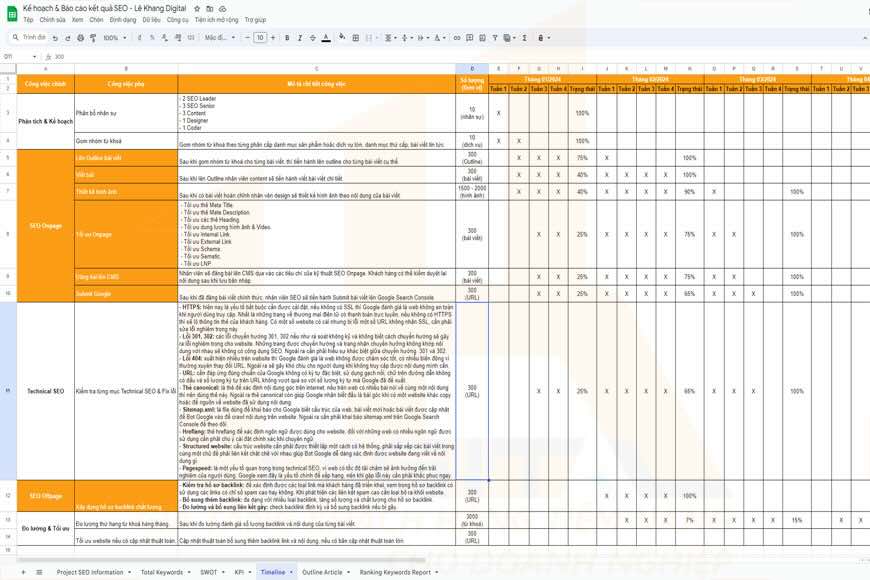Open the fill color bucket picker
Screen dimensions: 870x580
(x=342, y=38)
